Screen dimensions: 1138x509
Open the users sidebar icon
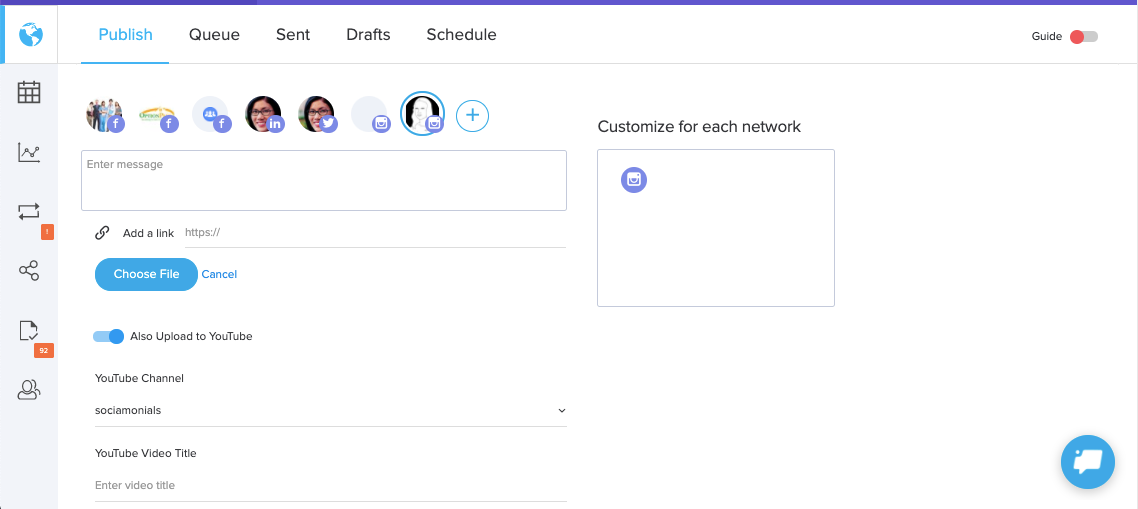tap(29, 390)
